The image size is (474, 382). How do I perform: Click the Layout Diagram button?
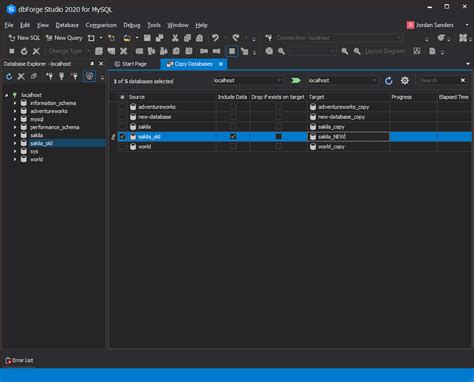[385, 51]
